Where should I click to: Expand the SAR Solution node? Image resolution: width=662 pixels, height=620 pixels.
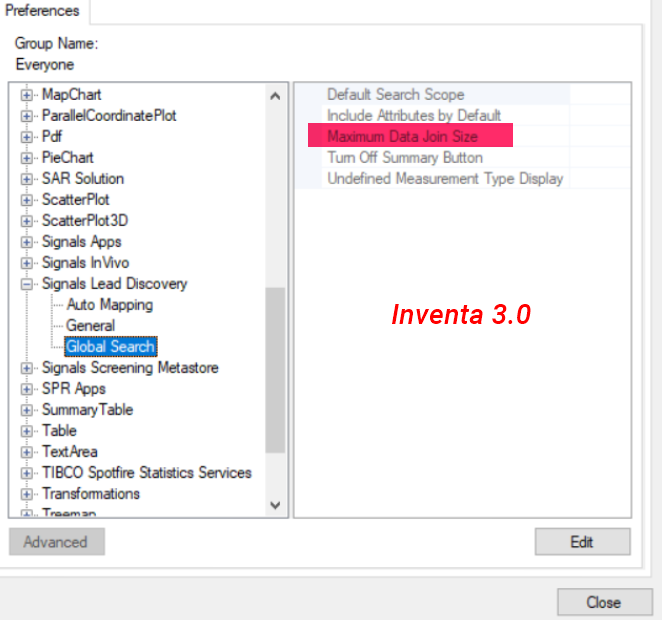click(x=26, y=179)
